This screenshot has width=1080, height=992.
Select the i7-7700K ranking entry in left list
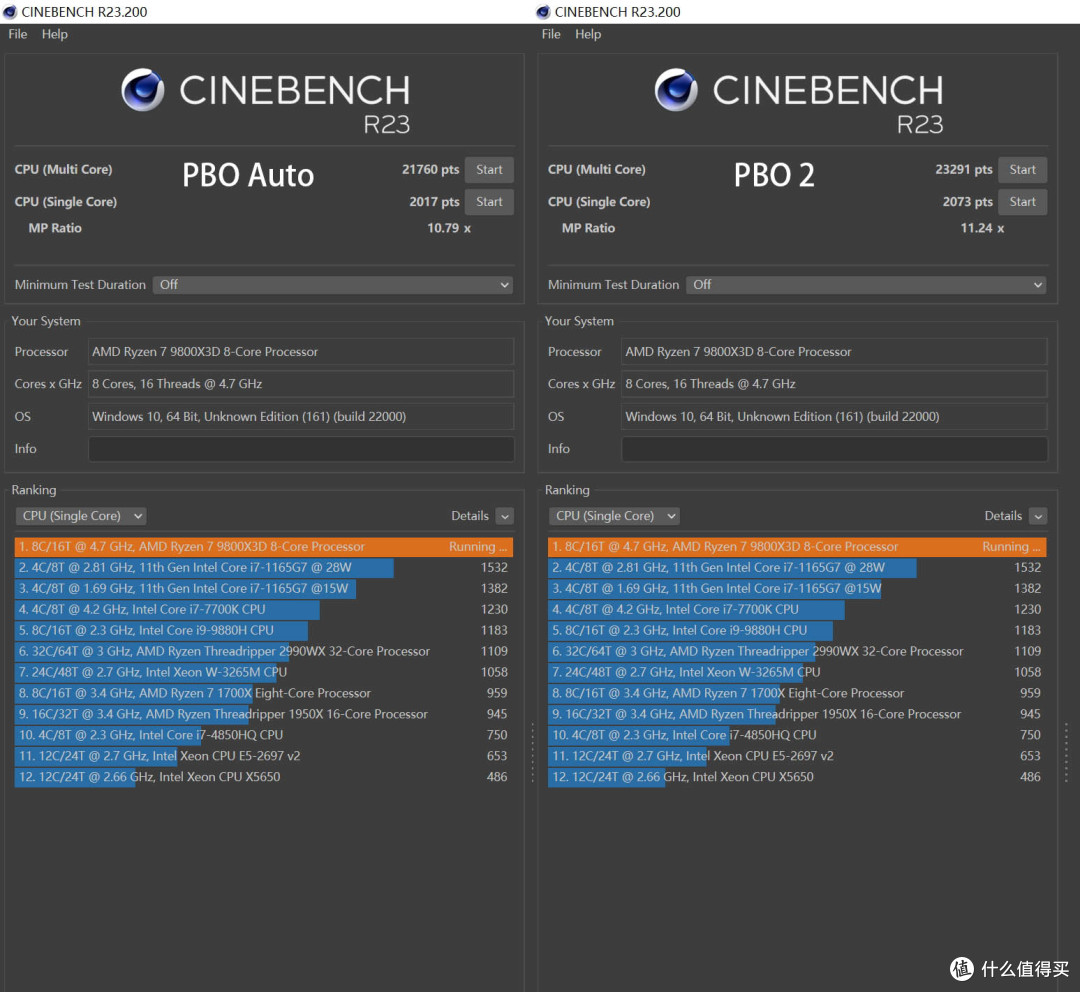click(x=263, y=609)
